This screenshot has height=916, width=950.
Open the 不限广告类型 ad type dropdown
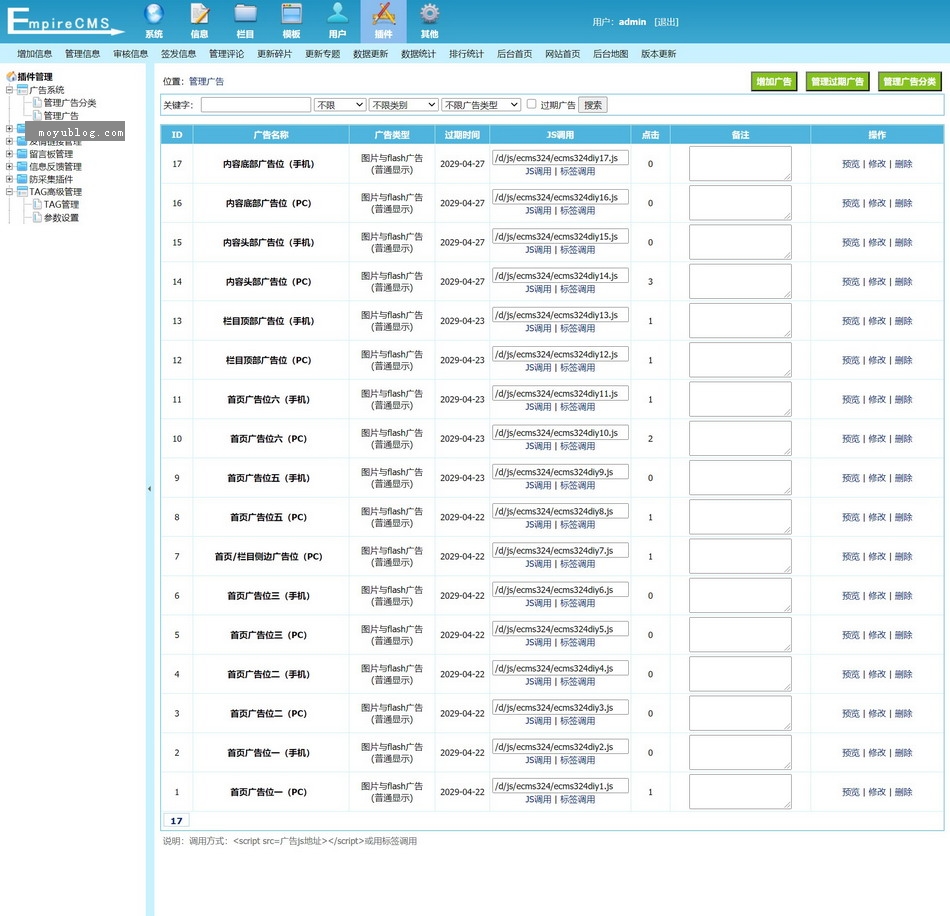[x=481, y=105]
